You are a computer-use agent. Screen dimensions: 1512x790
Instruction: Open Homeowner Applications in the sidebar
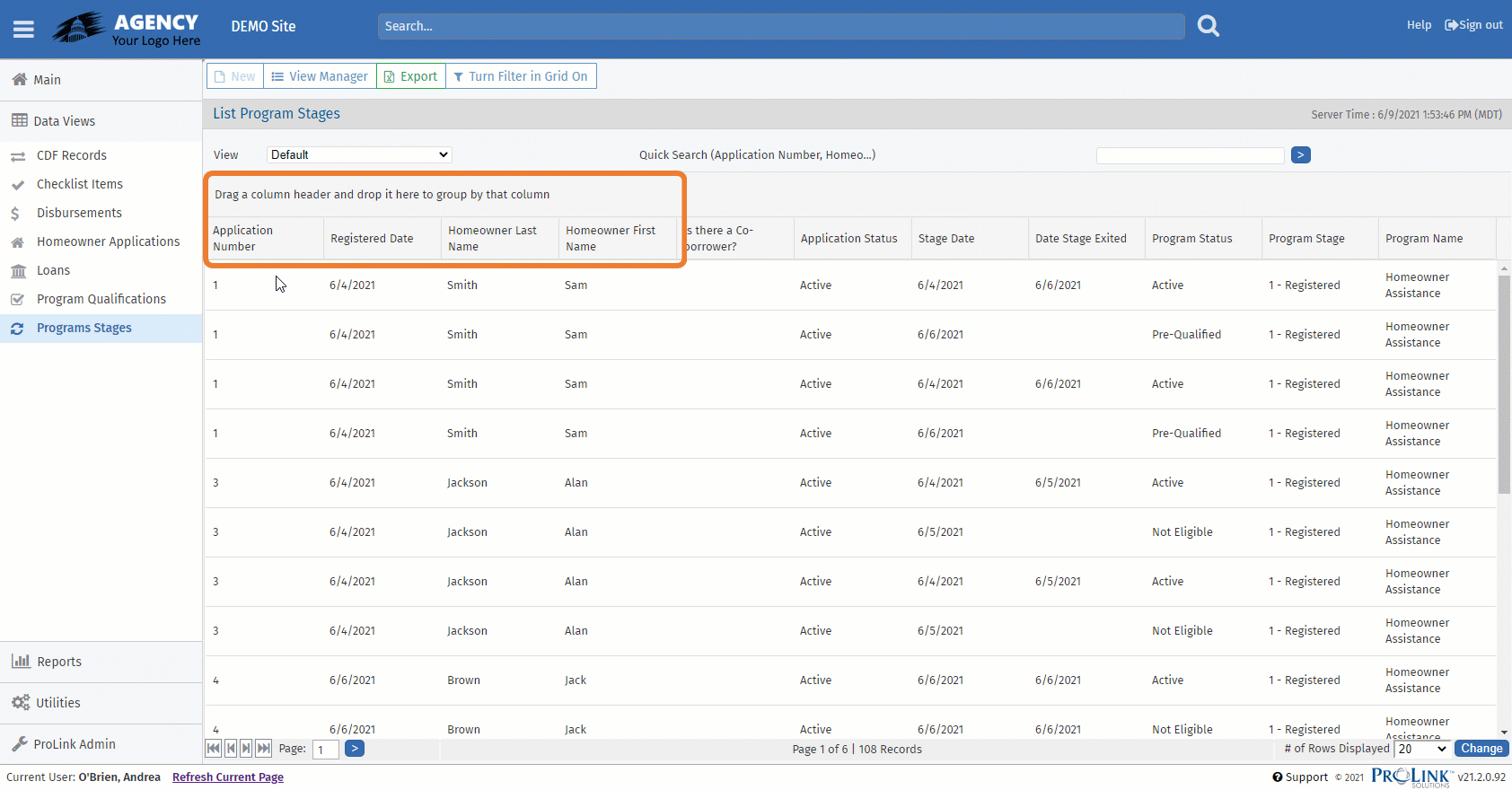click(x=108, y=241)
